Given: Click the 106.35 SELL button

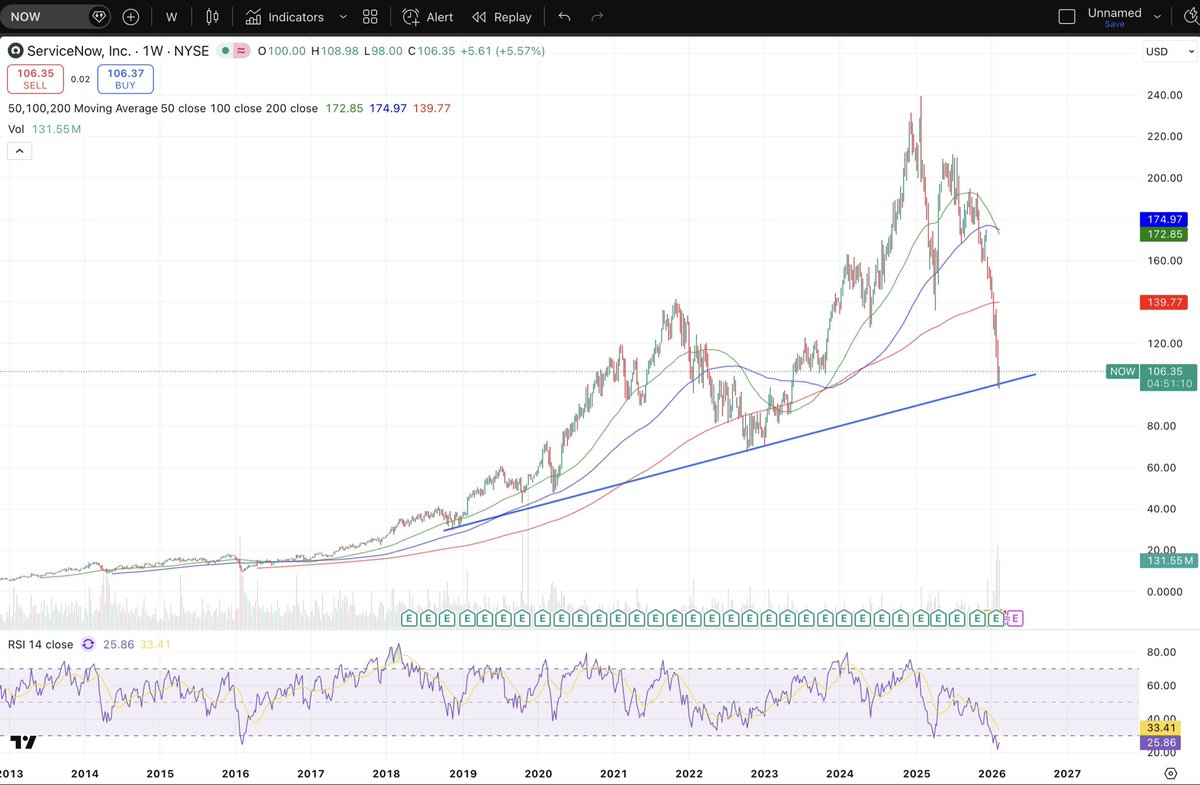Looking at the screenshot, I should (x=35, y=78).
